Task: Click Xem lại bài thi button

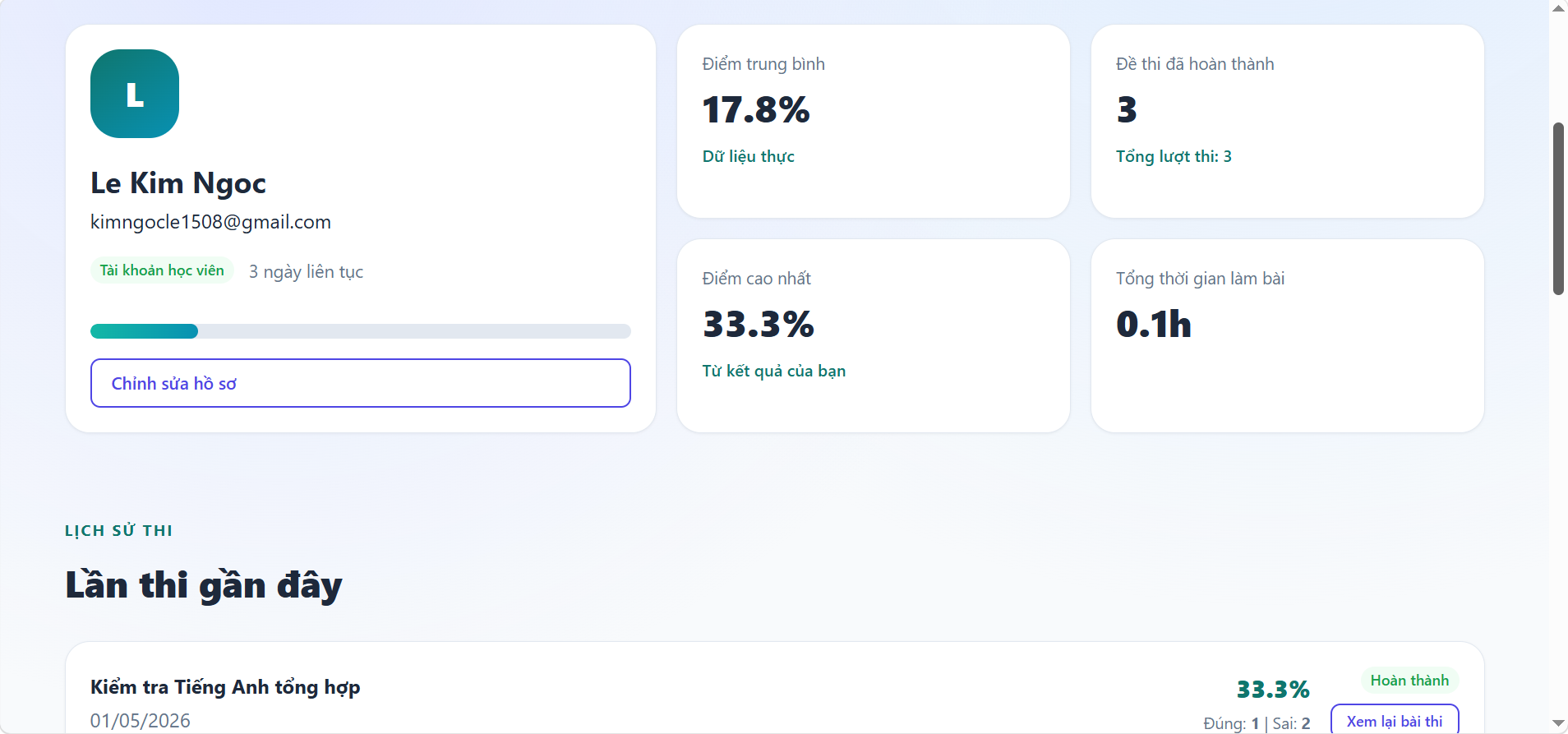Action: click(1395, 720)
